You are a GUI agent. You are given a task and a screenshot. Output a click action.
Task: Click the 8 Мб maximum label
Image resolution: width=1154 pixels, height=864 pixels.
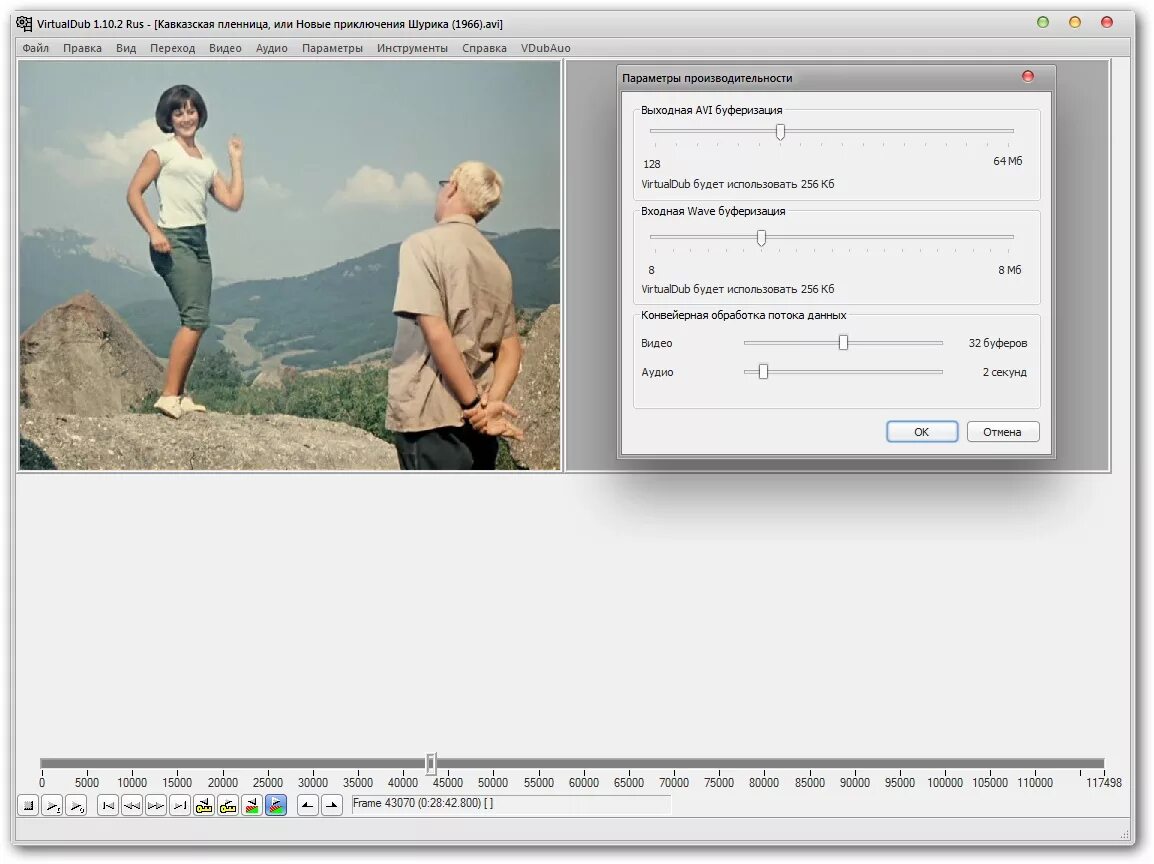(1010, 270)
